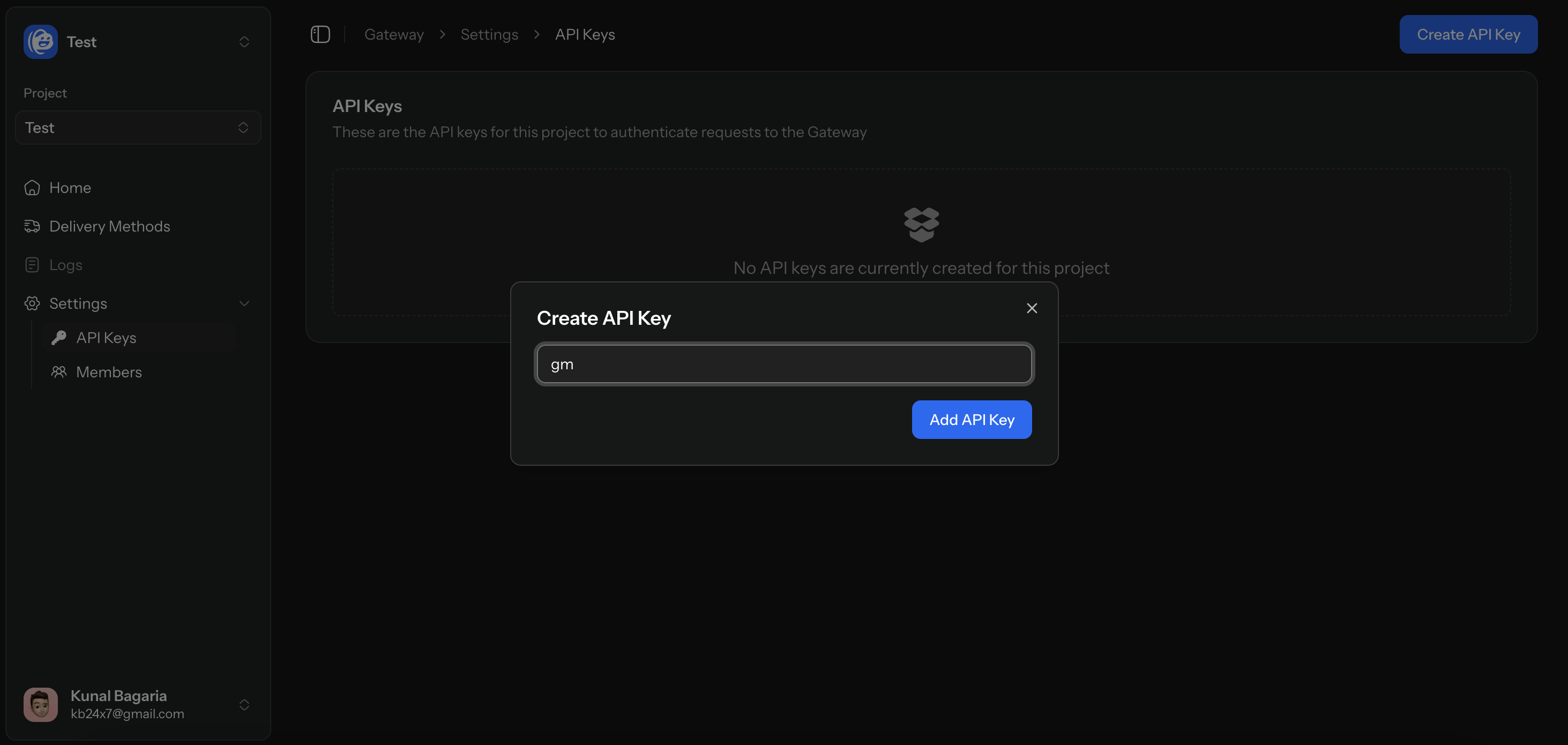The width and height of the screenshot is (1568, 745).
Task: Click the Test workspace logo icon
Action: point(40,41)
